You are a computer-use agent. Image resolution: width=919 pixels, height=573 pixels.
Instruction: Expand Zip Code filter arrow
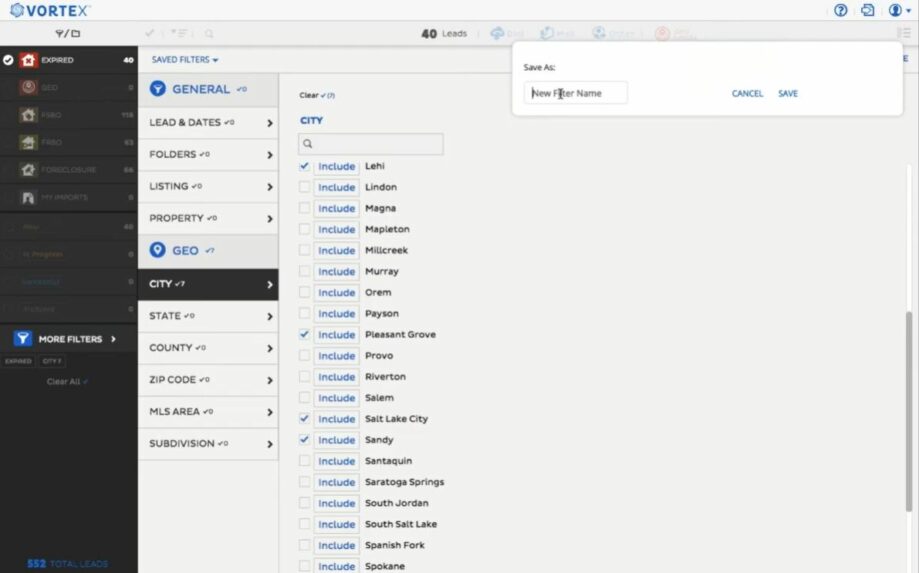(270, 380)
